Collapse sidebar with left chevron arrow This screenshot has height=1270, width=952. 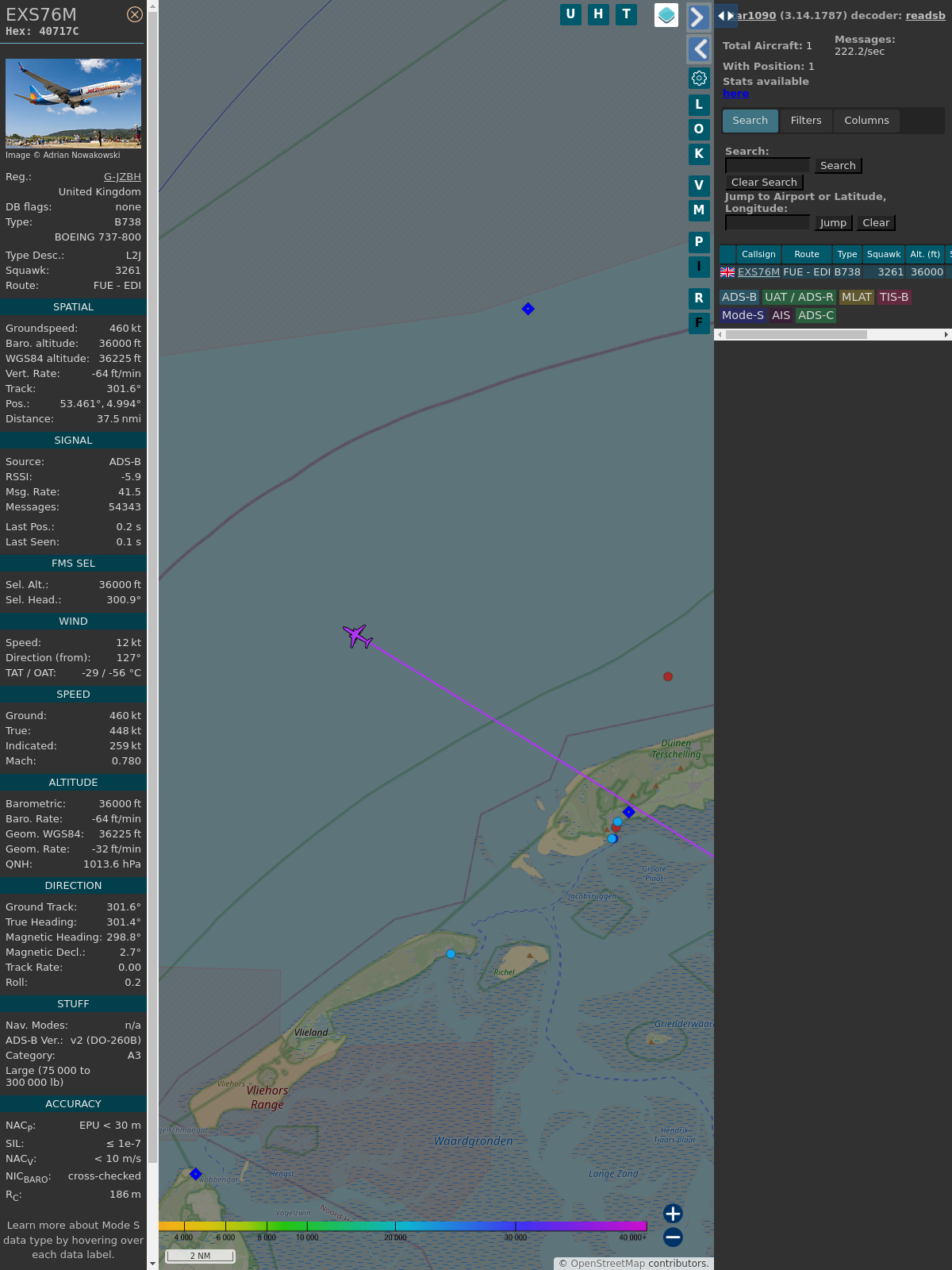[x=698, y=49]
